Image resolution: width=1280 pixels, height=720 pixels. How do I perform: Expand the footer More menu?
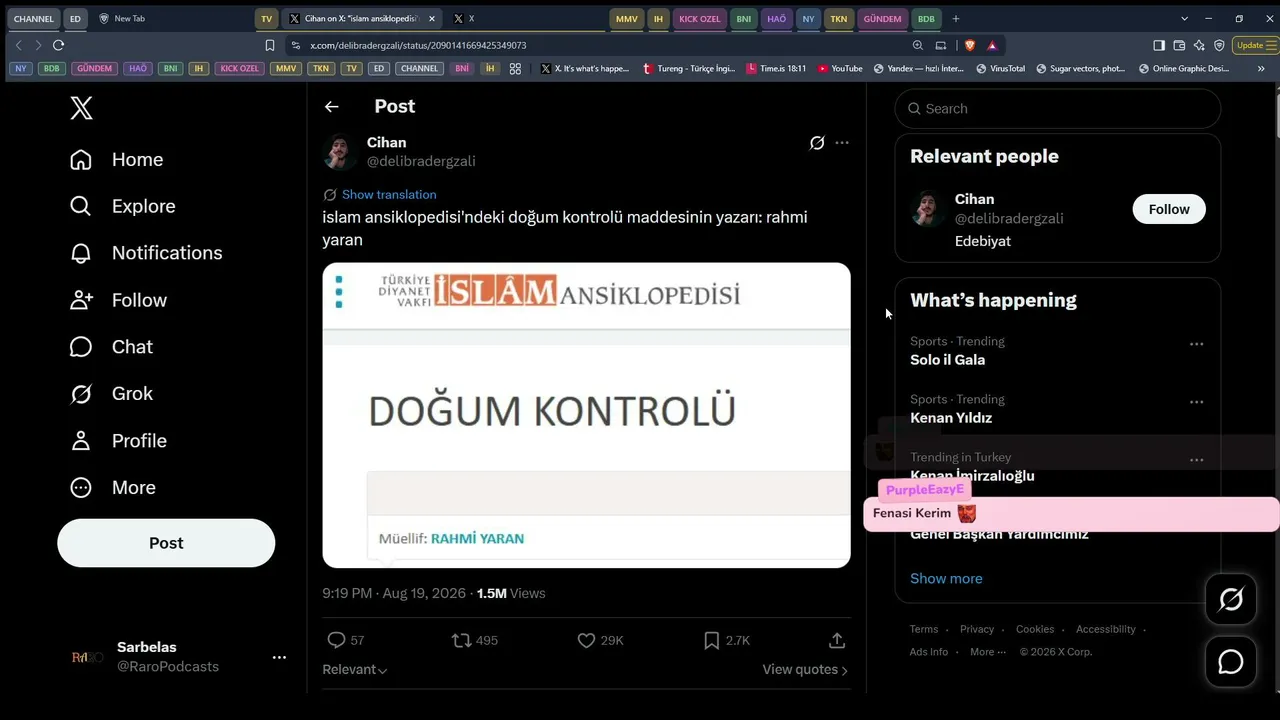click(x=988, y=652)
